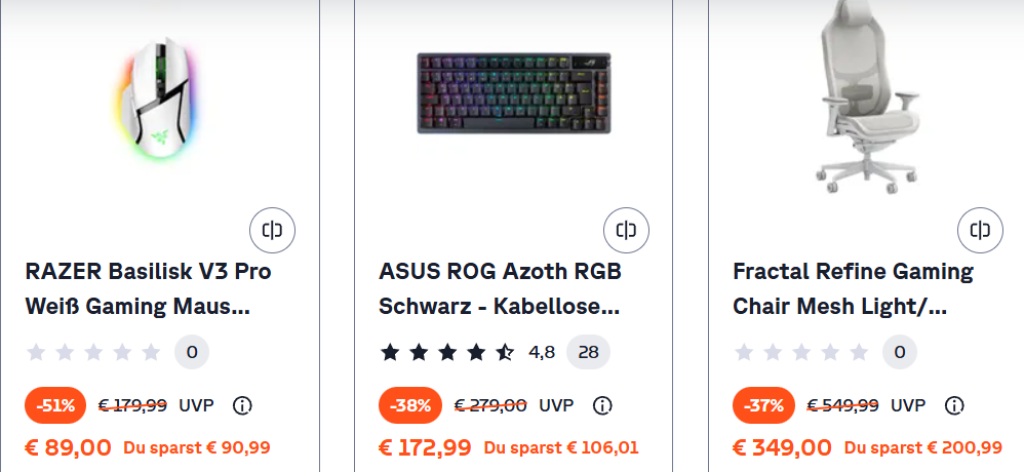Open UVP info icon for Fractal Refine chair

tap(955, 405)
